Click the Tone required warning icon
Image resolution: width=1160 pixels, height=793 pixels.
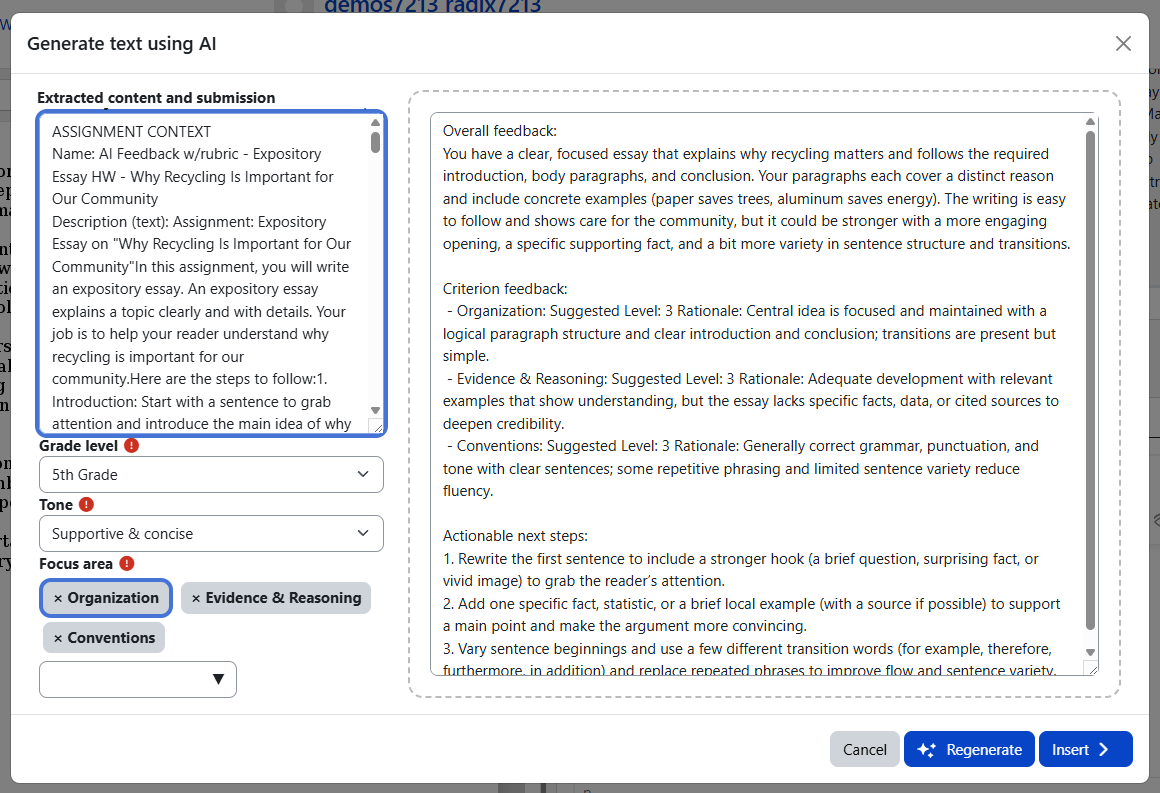[x=86, y=505]
